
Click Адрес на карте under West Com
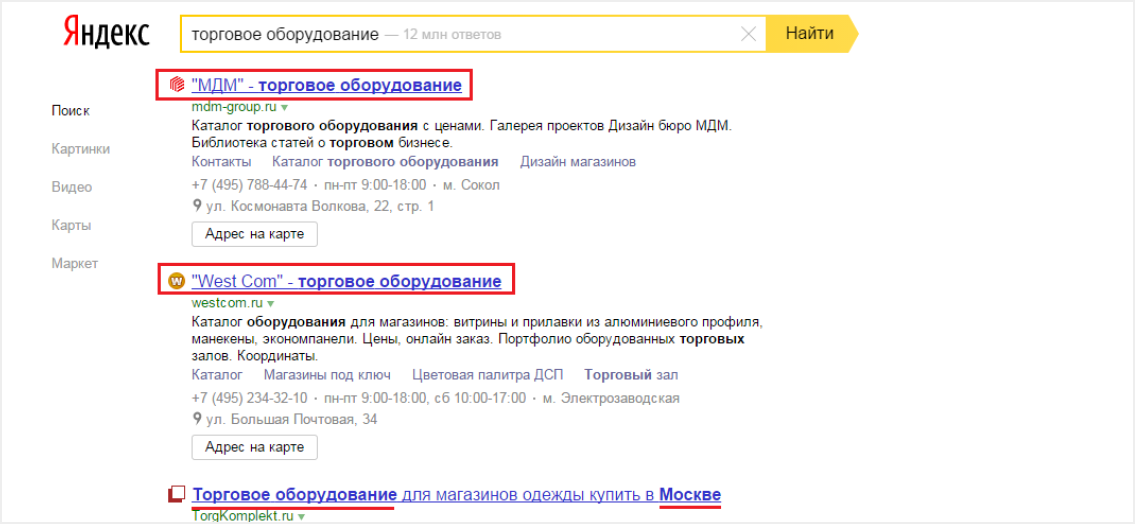click(x=254, y=447)
